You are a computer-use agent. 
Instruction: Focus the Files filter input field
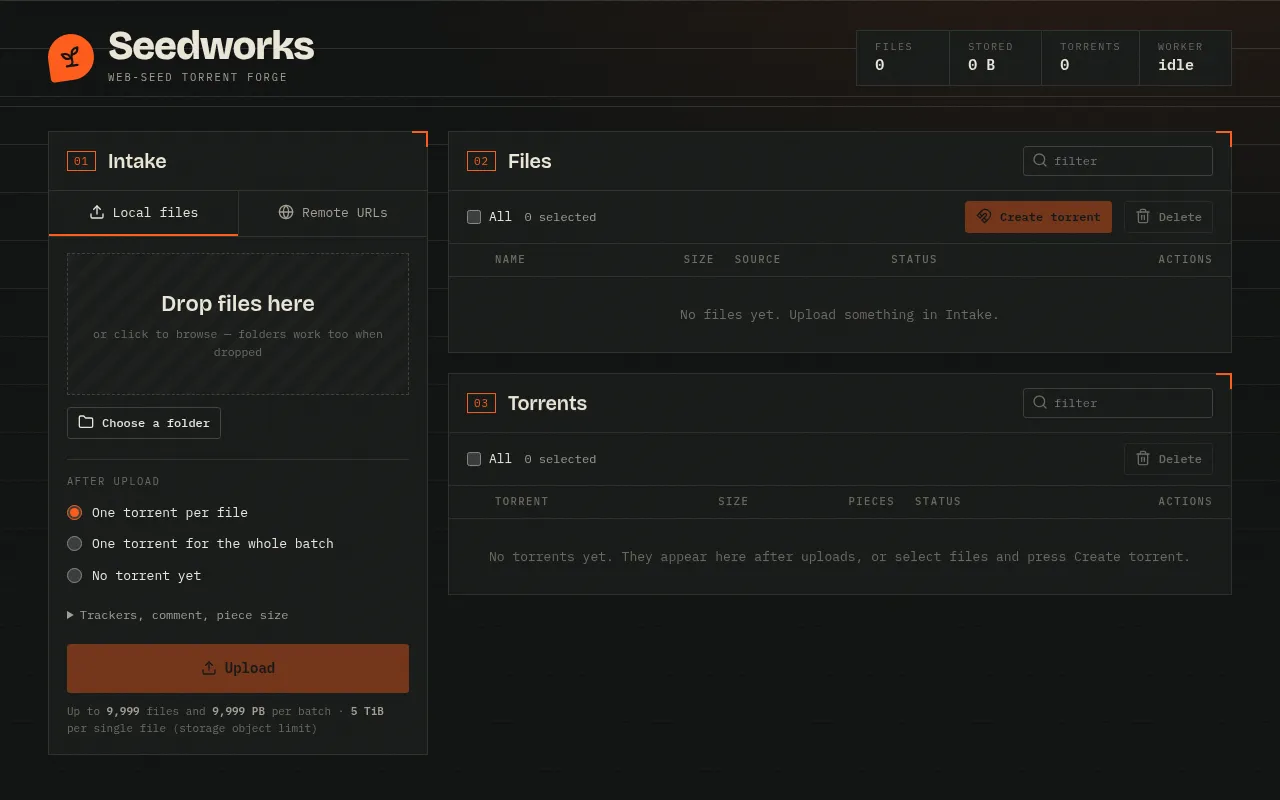[x=1118, y=161]
